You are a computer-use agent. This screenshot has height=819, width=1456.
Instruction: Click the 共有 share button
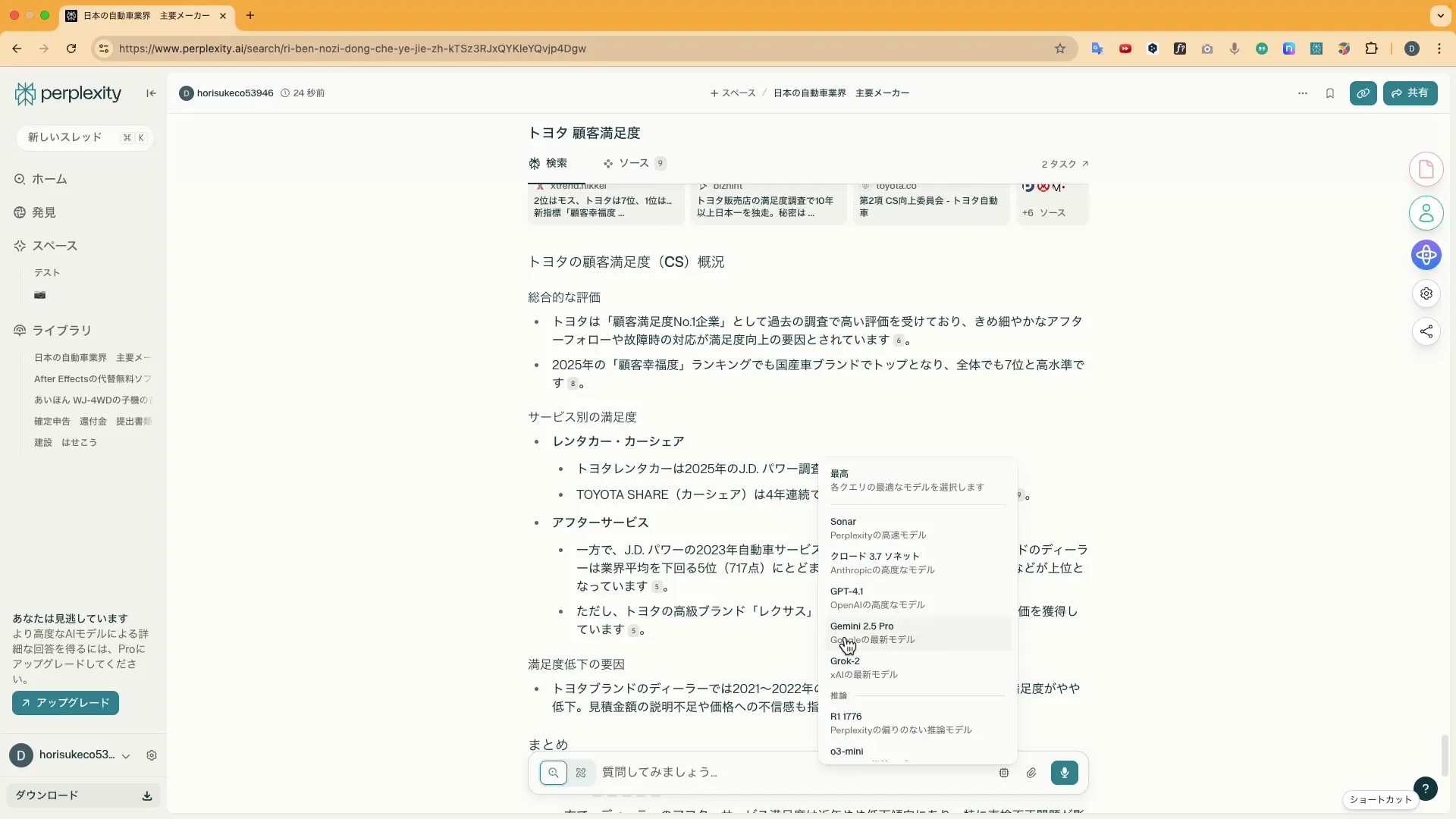[x=1410, y=93]
